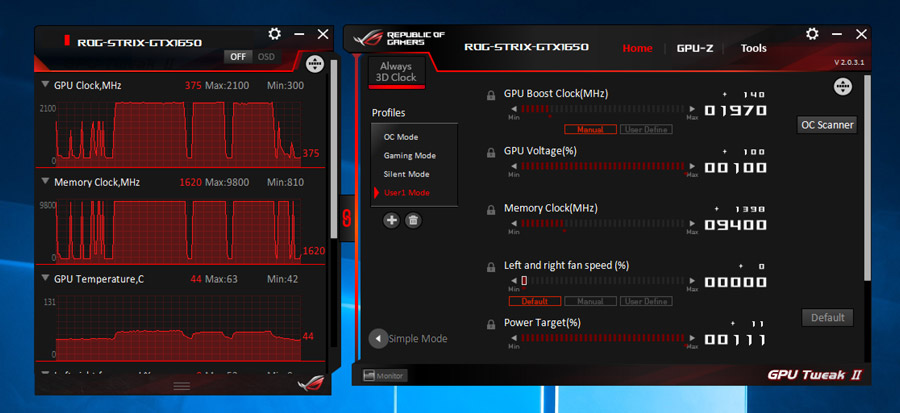
Task: Increase Memory Clock with right arrow
Action: [692, 223]
